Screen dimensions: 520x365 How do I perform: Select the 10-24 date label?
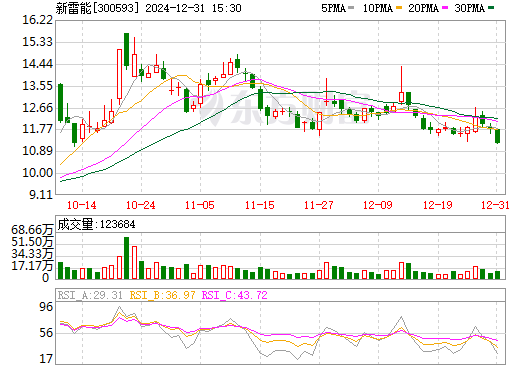click(141, 205)
